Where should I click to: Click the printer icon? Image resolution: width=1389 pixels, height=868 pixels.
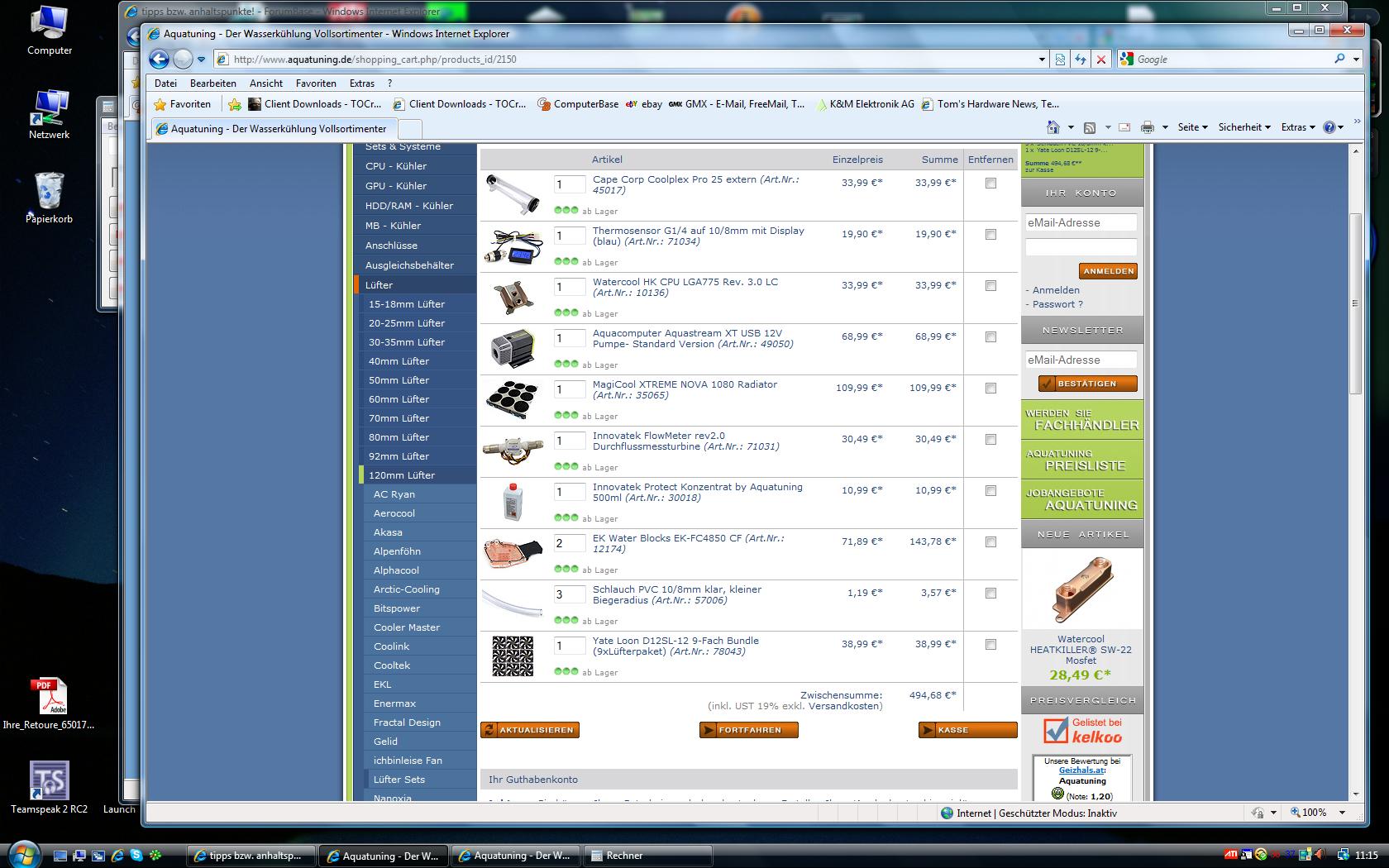[1147, 127]
